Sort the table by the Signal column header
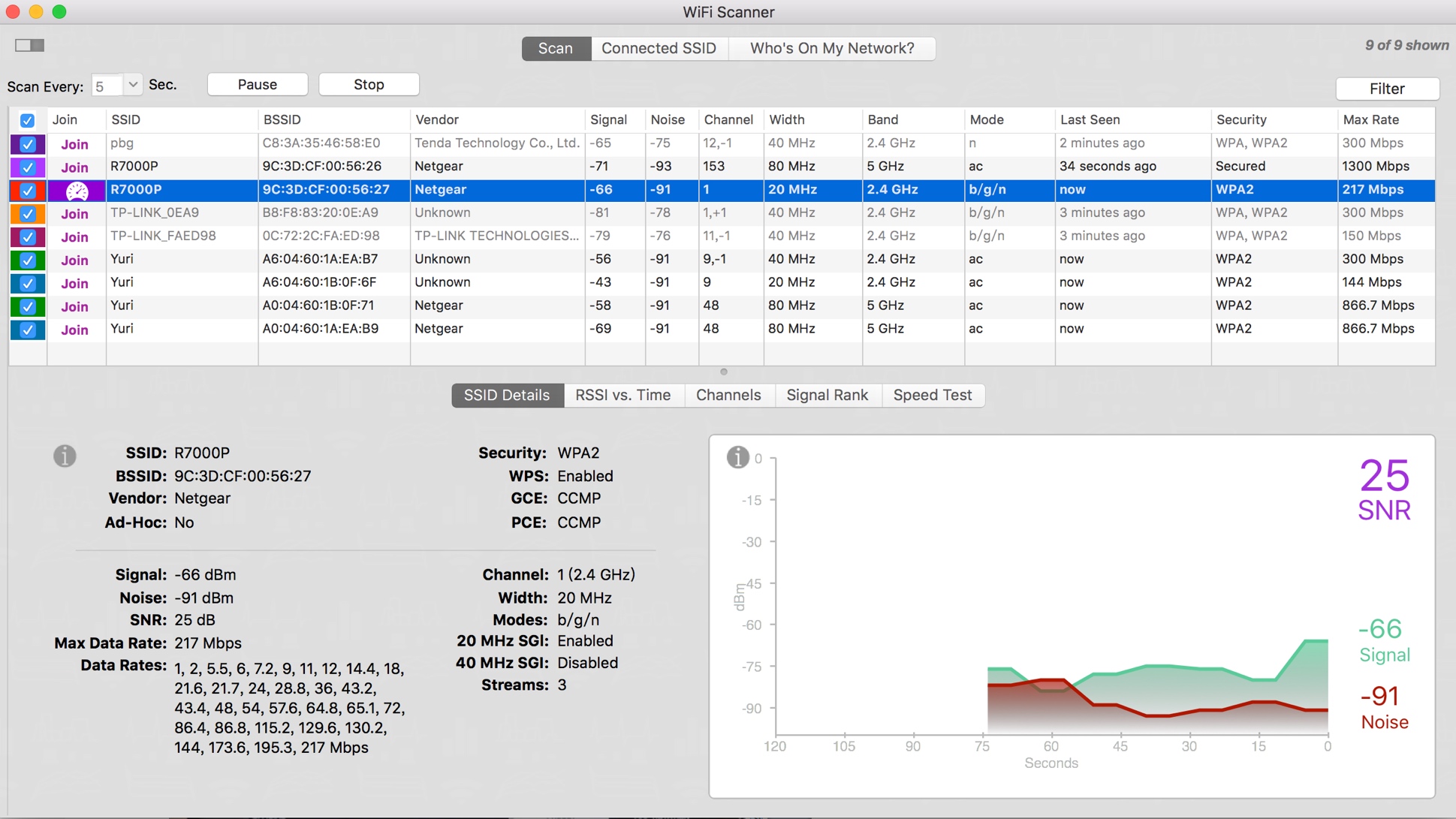Viewport: 1456px width, 819px height. click(608, 120)
